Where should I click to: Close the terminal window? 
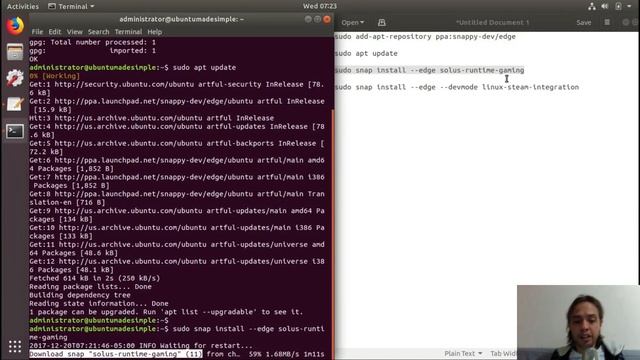[x=327, y=19]
